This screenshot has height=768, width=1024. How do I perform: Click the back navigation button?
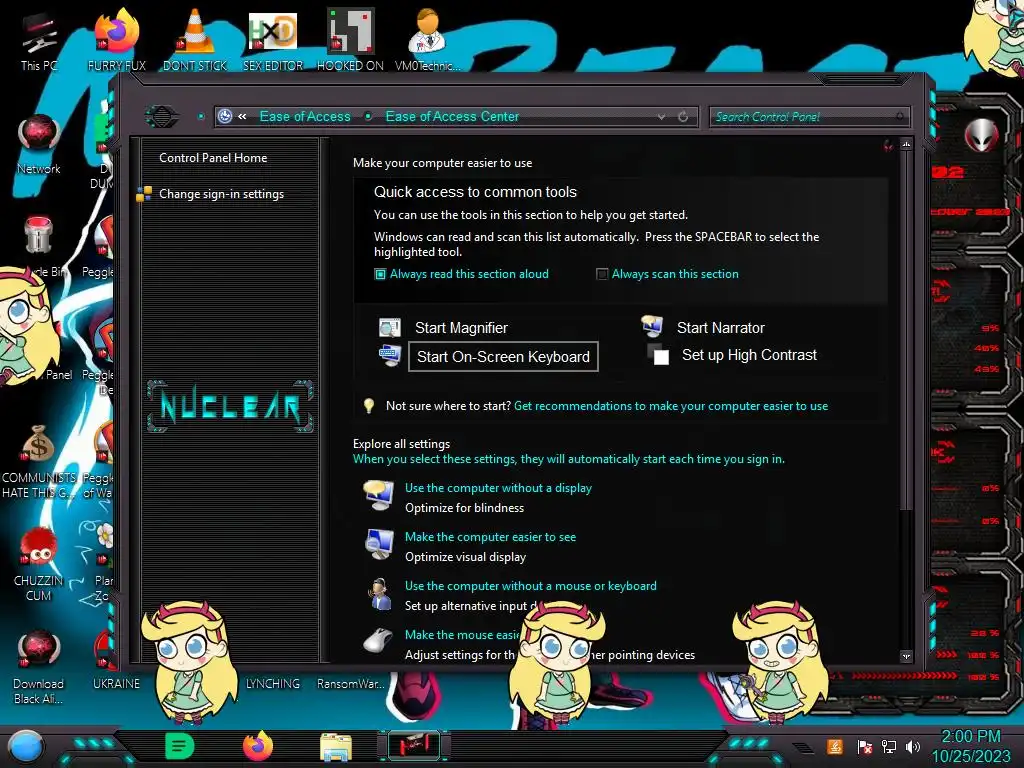click(162, 116)
